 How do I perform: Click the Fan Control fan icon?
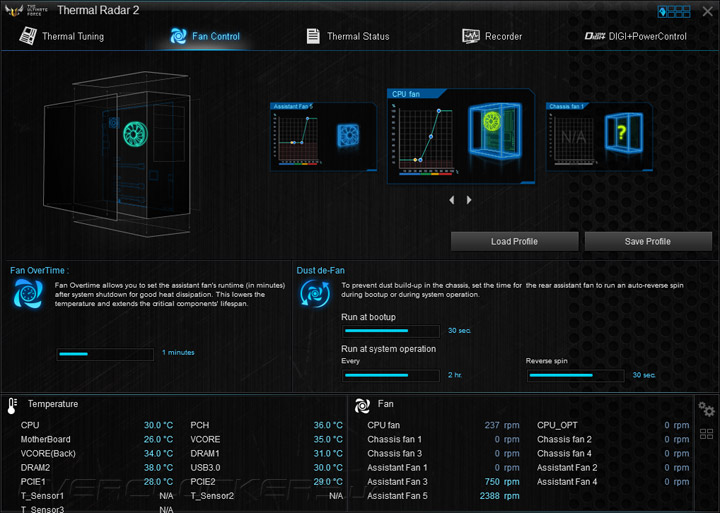178,36
